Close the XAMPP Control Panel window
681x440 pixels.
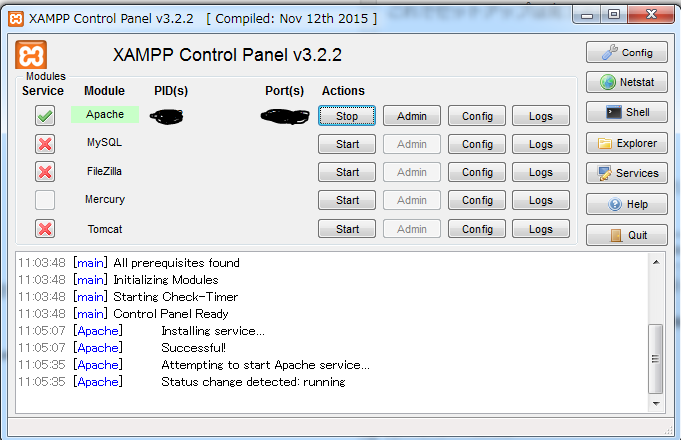pos(651,15)
